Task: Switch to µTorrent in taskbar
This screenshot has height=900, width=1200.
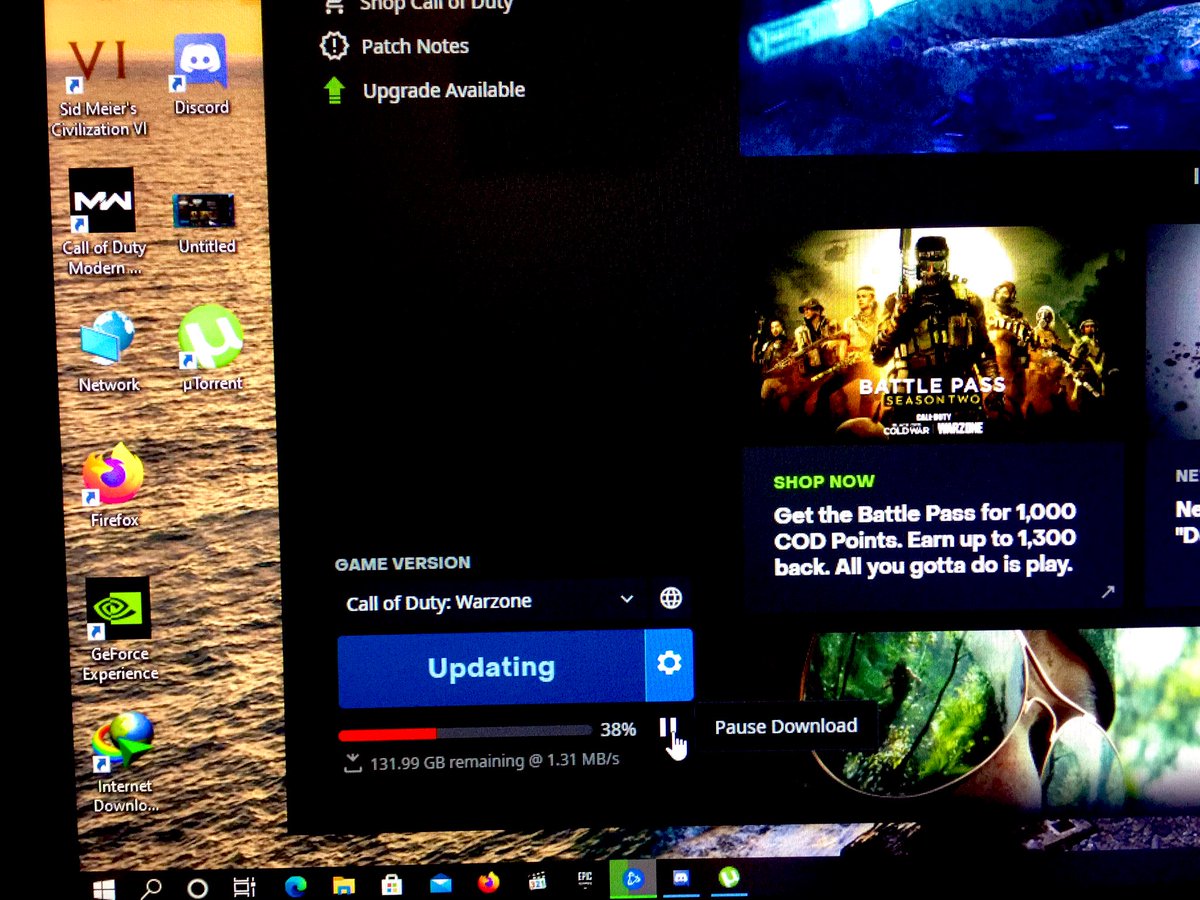Action: 730,878
